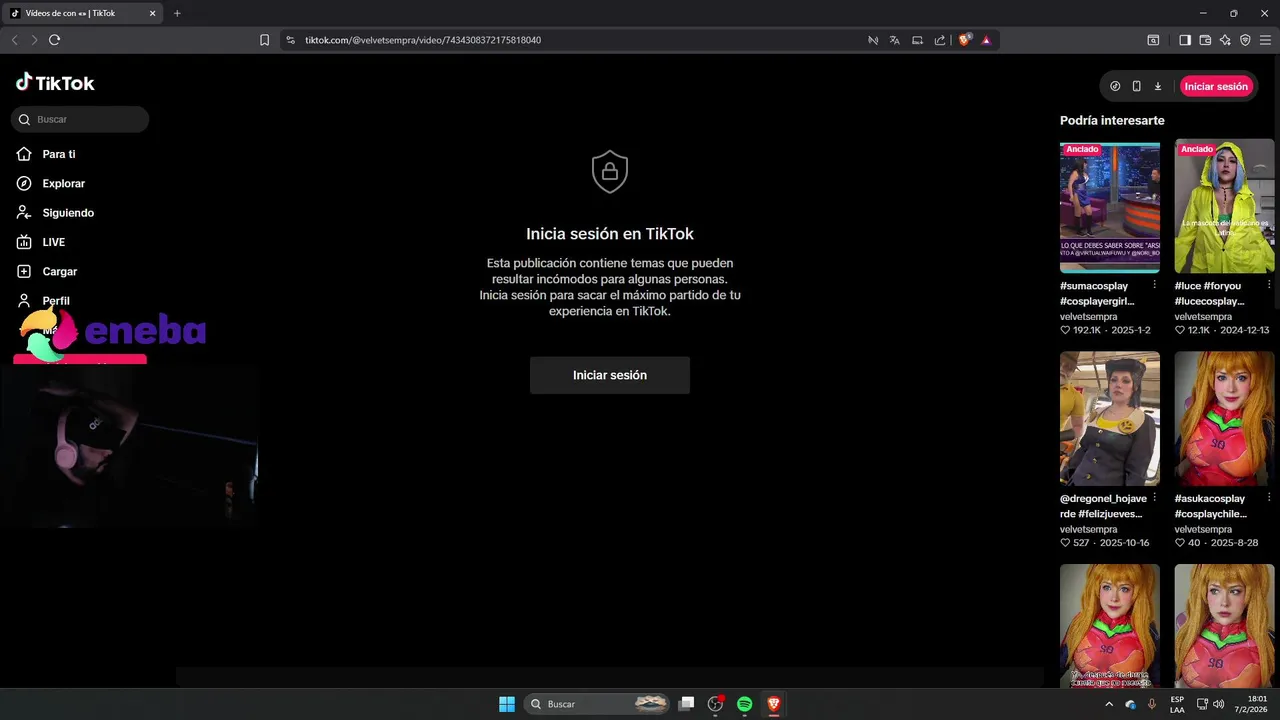Open more options for #sumacosplay video

1154,285
